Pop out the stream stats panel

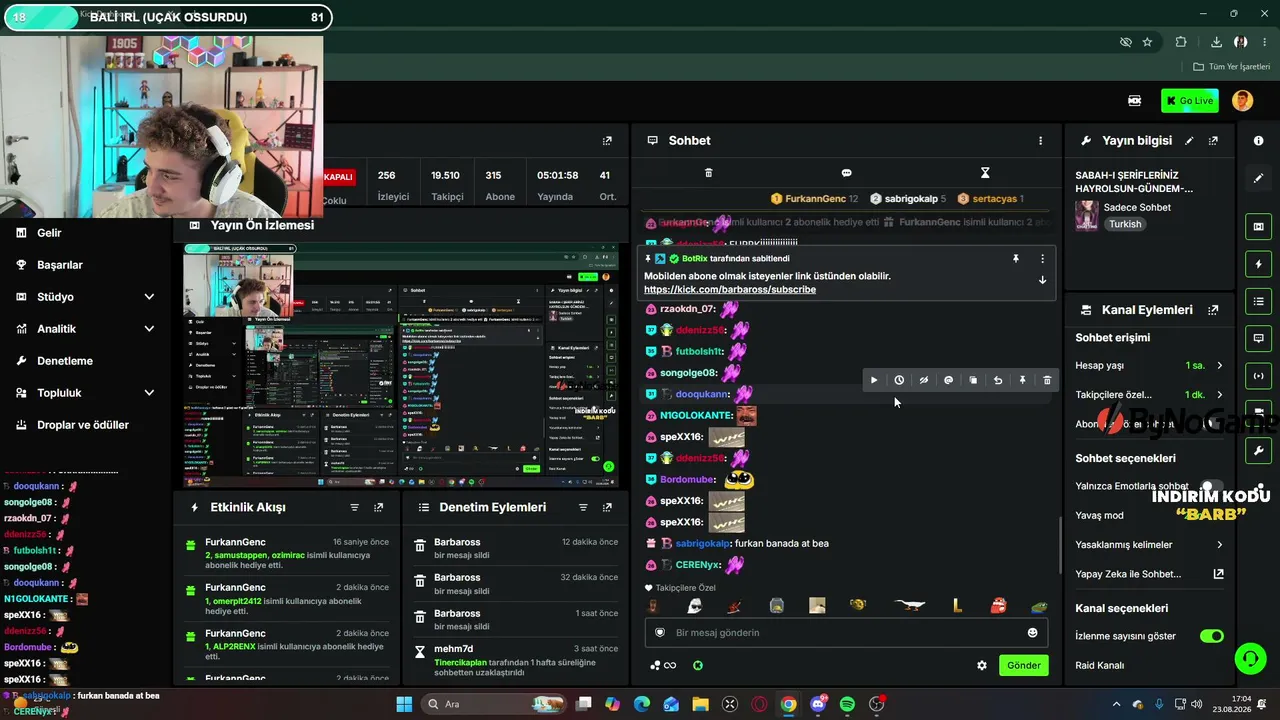607,141
